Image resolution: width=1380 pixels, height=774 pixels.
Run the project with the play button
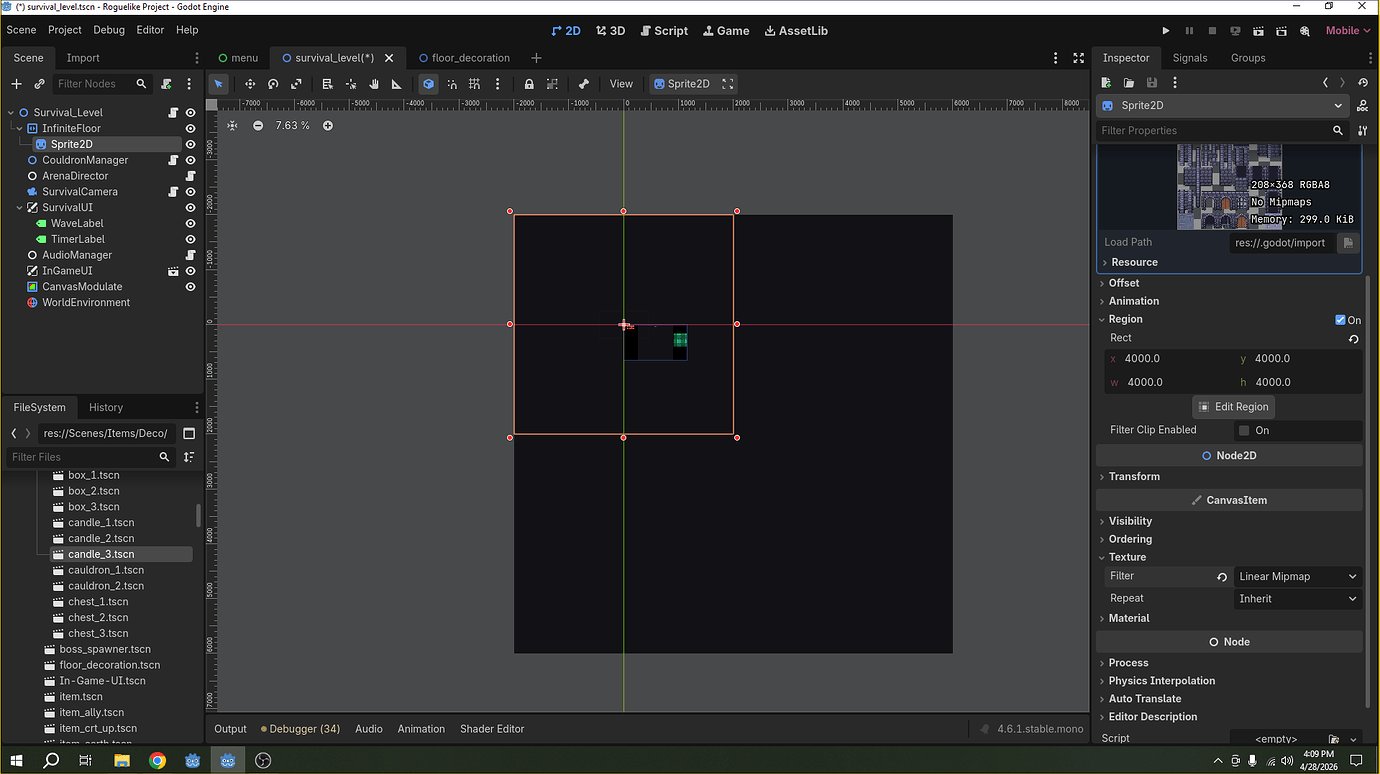1166,31
